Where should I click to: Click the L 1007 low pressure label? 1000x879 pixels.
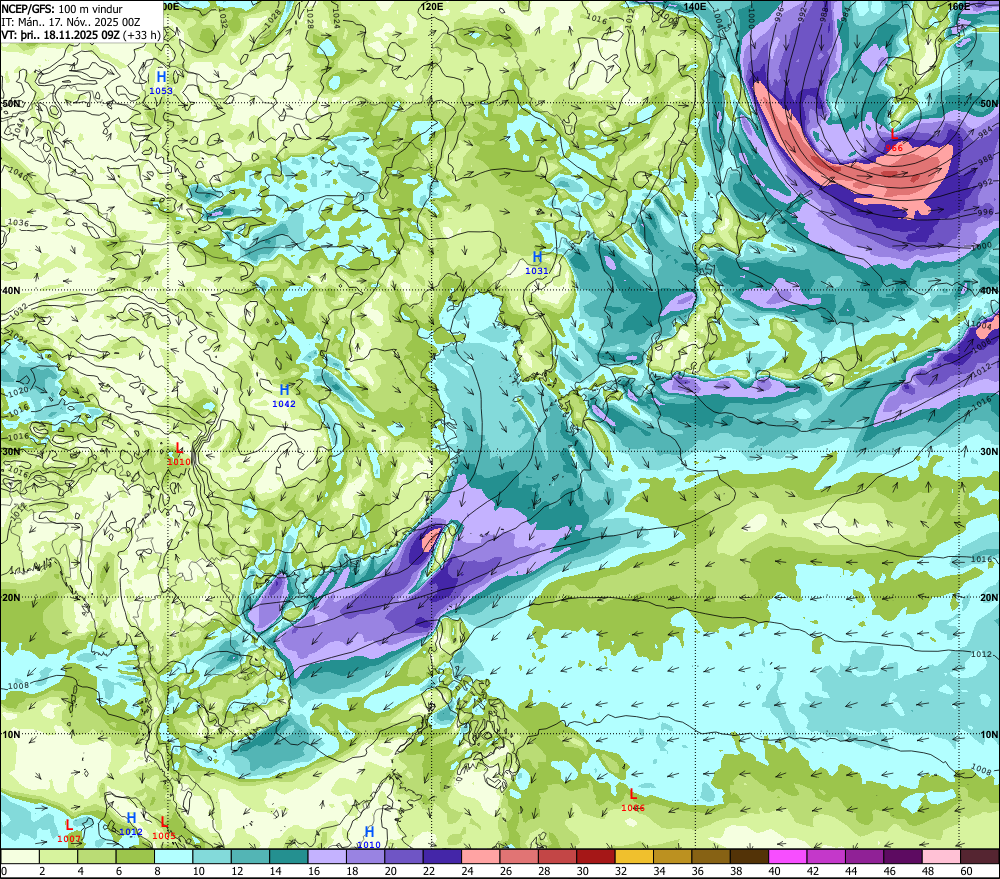click(x=69, y=831)
